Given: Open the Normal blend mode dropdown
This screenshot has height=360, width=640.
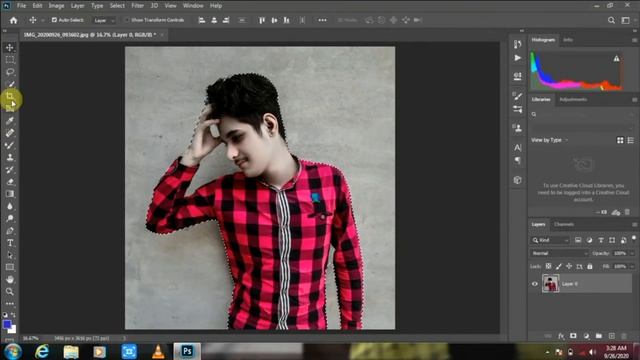Looking at the screenshot, I should [x=559, y=253].
